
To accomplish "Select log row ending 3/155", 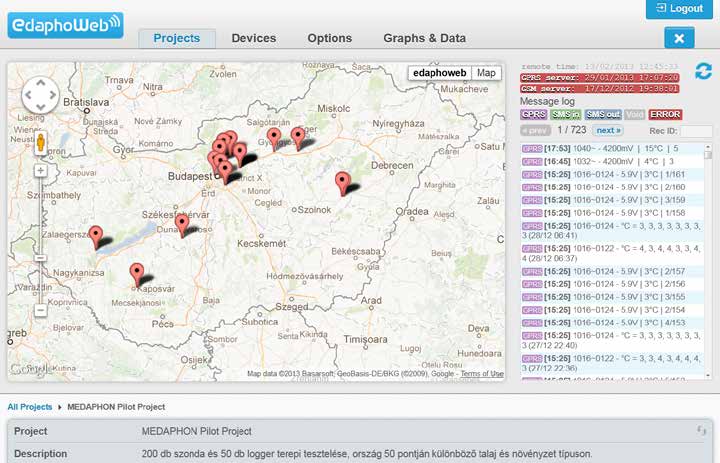I will 612,297.
